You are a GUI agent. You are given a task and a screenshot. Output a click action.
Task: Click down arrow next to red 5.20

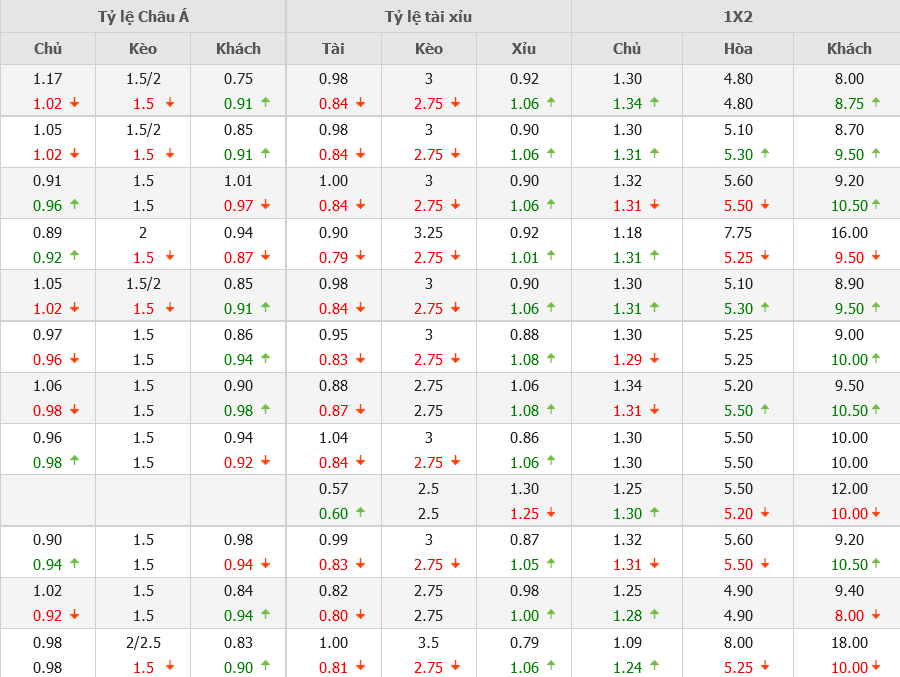(x=765, y=513)
